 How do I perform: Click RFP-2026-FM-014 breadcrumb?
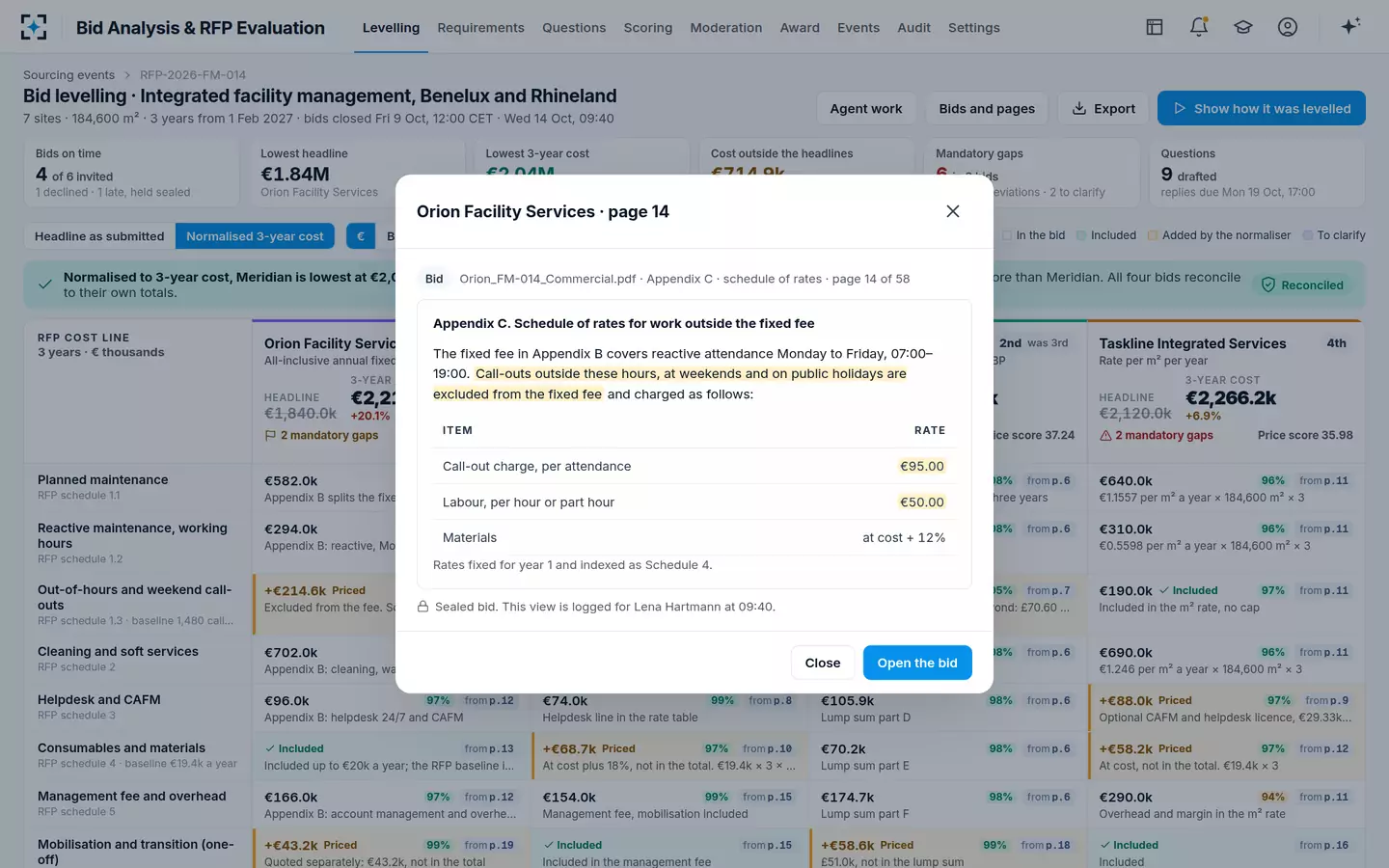[193, 75]
